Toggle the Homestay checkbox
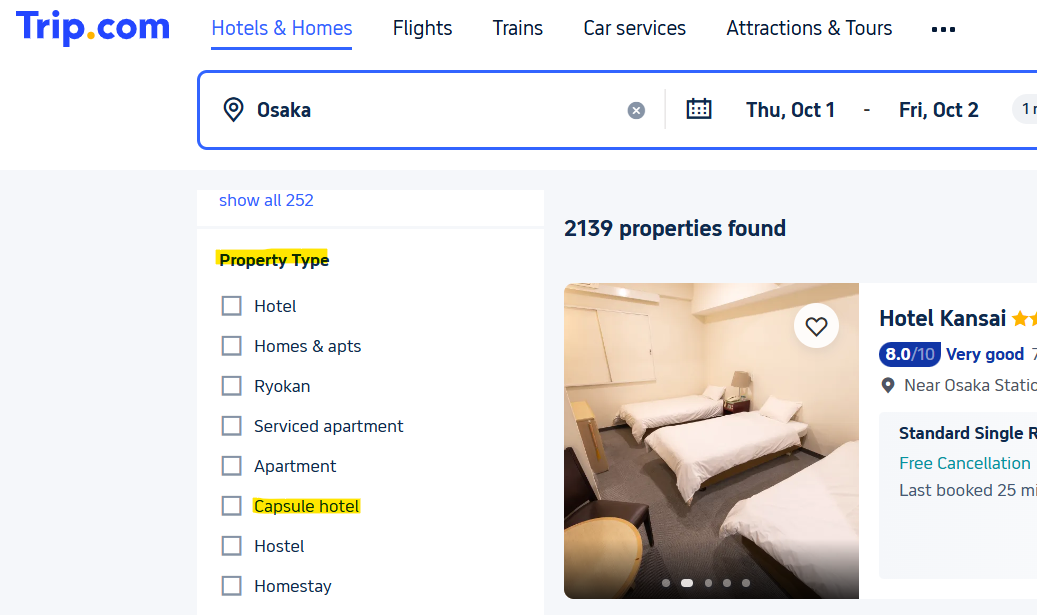 click(232, 586)
